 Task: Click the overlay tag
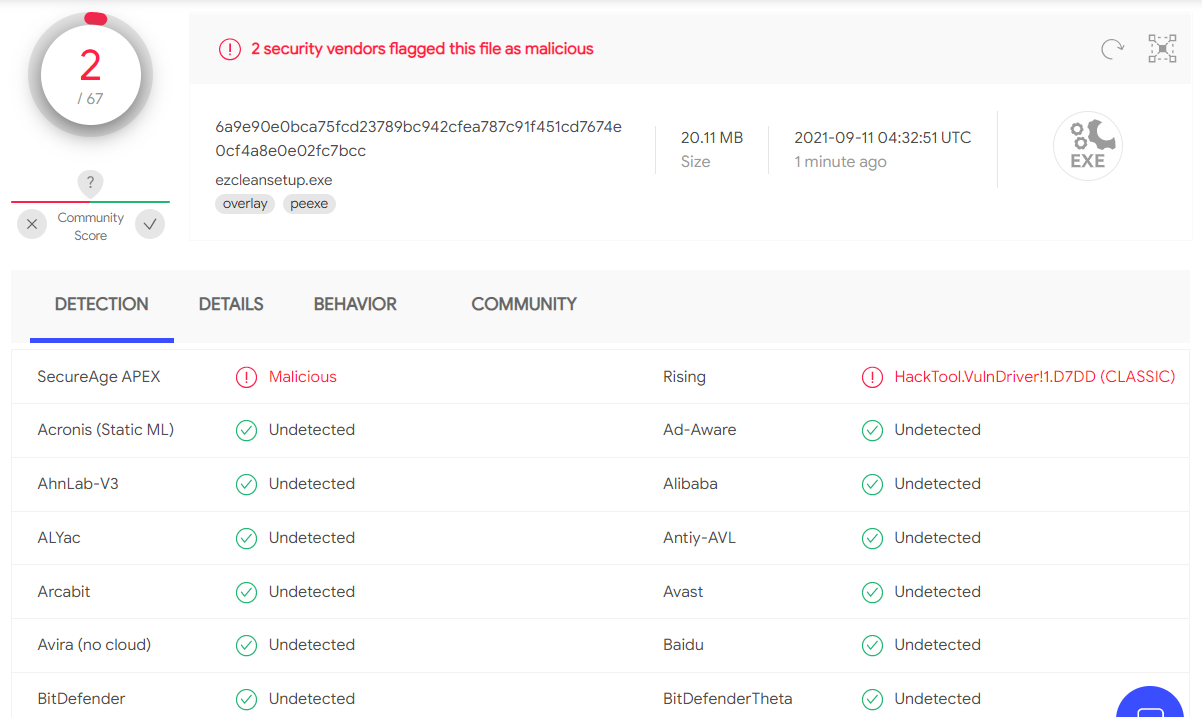[x=245, y=204]
